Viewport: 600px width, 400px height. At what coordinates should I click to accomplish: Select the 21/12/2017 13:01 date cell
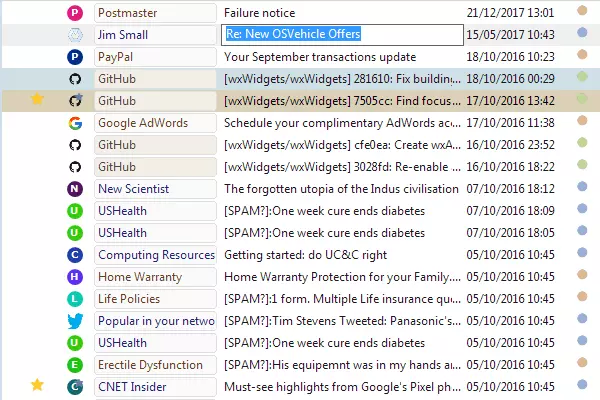(510, 13)
